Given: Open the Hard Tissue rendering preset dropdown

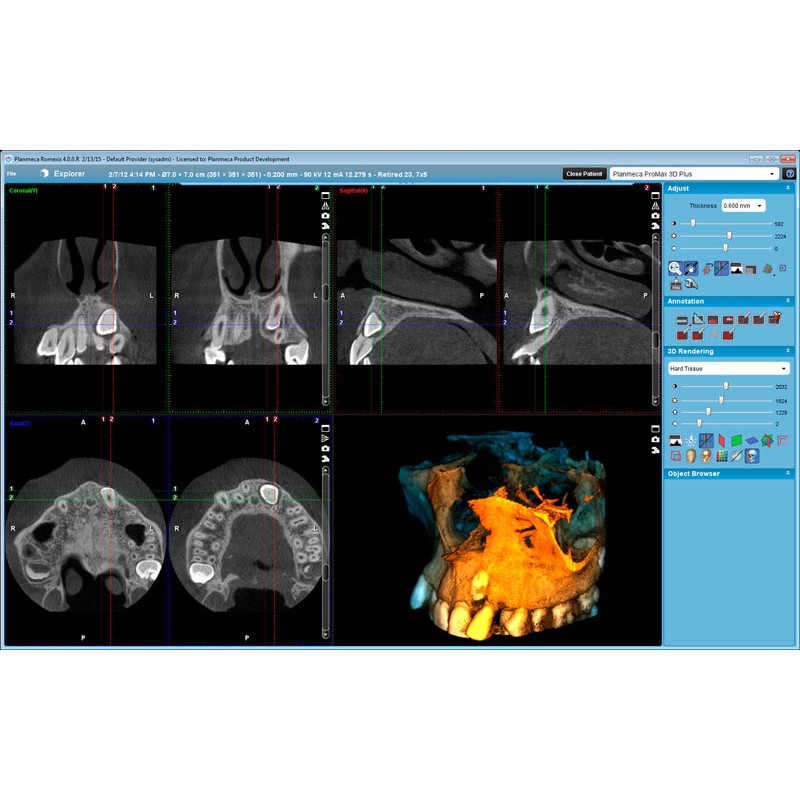Looking at the screenshot, I should pyautogui.click(x=728, y=368).
